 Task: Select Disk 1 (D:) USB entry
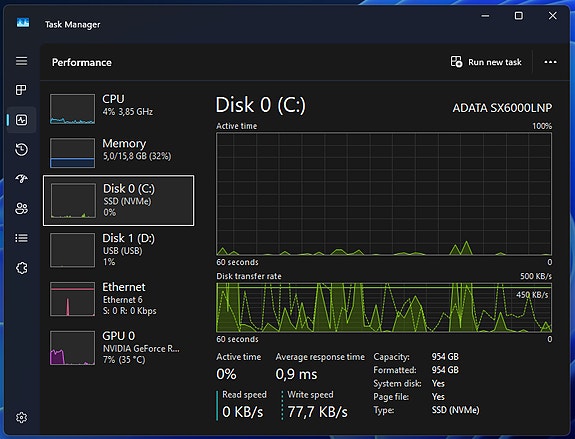click(x=118, y=250)
